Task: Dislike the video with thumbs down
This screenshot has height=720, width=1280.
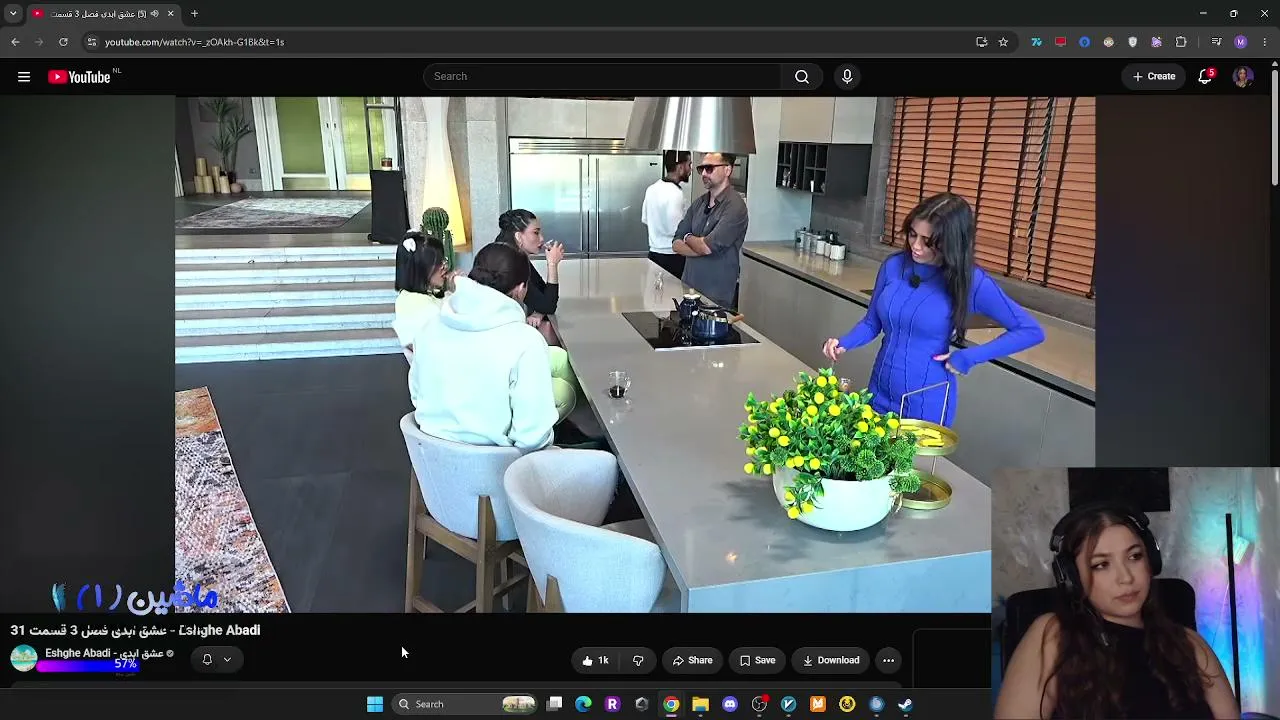Action: coord(638,660)
